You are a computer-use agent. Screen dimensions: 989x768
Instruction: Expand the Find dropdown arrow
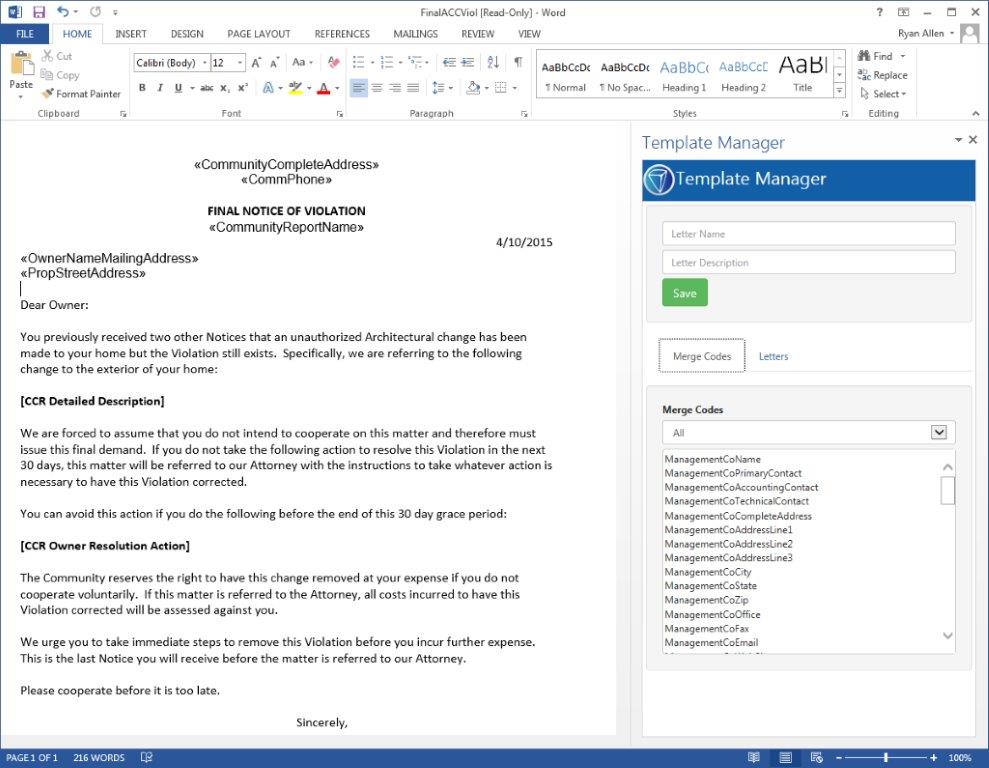903,56
